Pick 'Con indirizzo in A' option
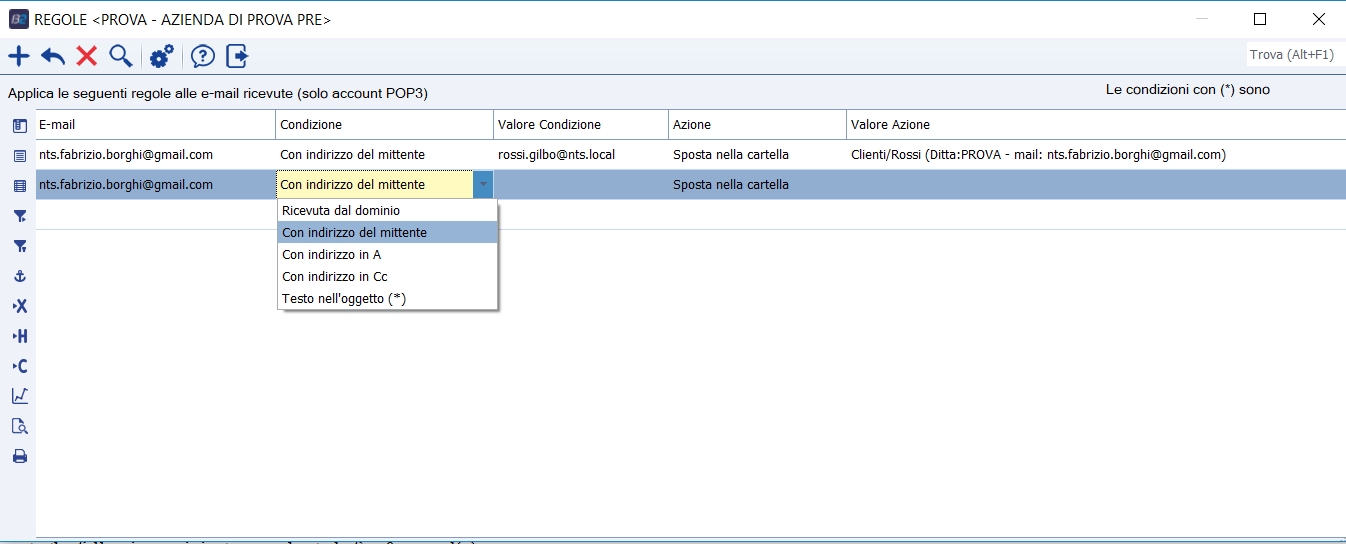This screenshot has height=544, width=1346. pyautogui.click(x=332, y=255)
